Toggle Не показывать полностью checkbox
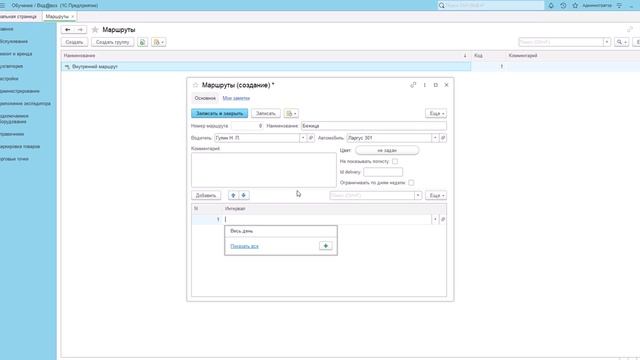 [395, 161]
